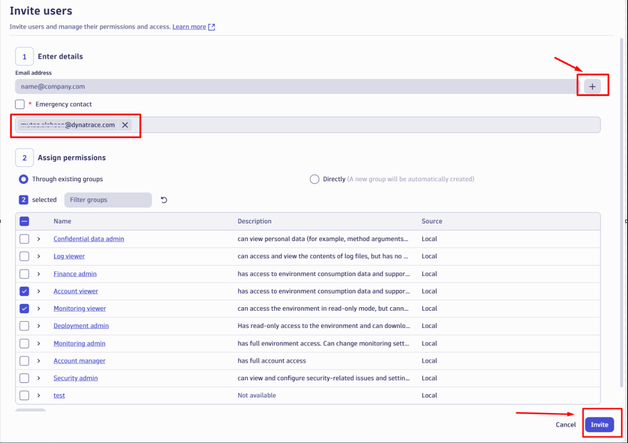This screenshot has width=628, height=443.
Task: Expand the Security admin row
Action: pos(39,378)
